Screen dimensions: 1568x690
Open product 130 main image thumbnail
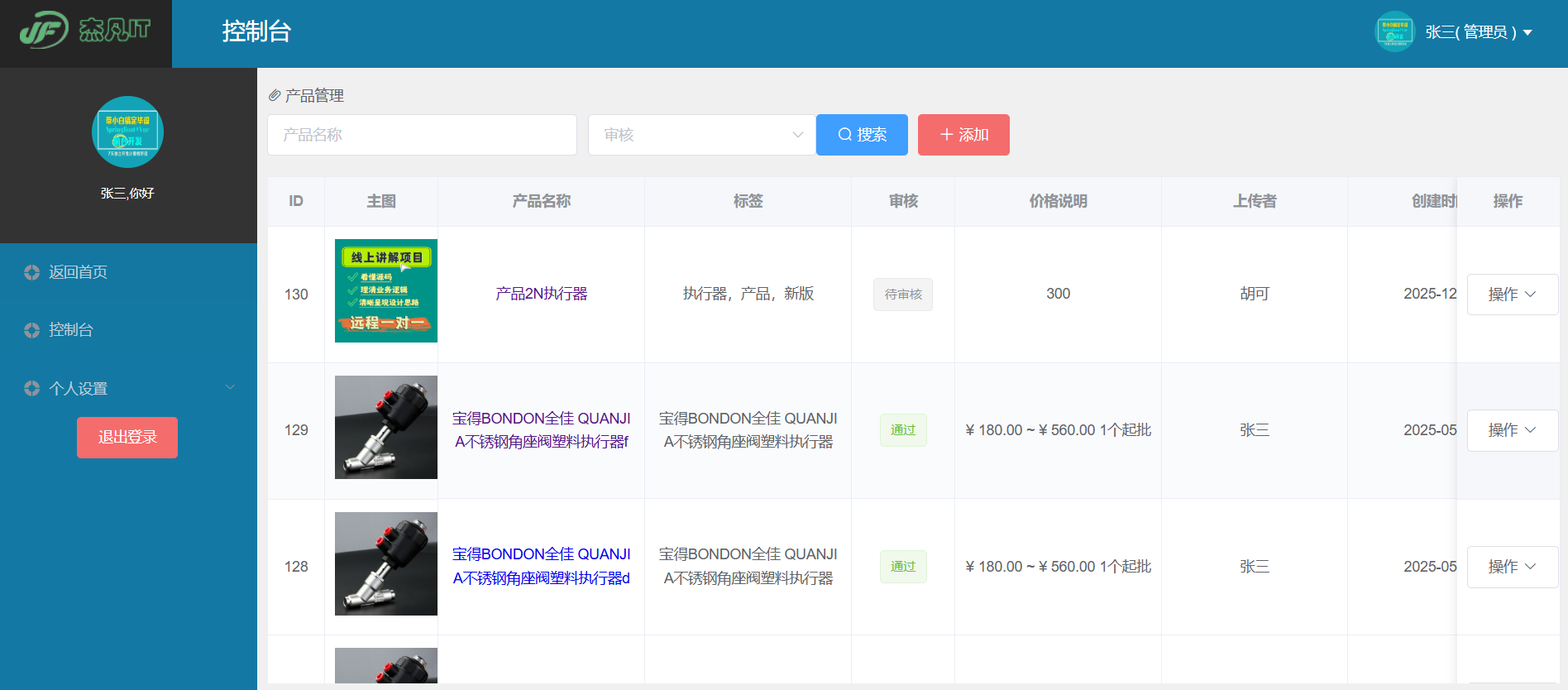(386, 290)
